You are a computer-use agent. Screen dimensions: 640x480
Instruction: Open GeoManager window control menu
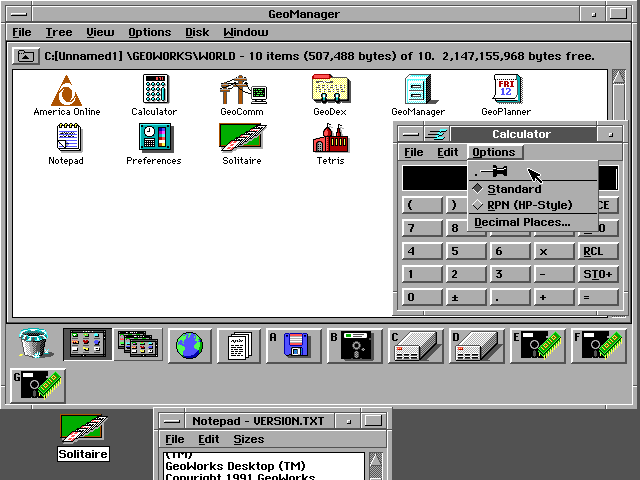[x=19, y=14]
